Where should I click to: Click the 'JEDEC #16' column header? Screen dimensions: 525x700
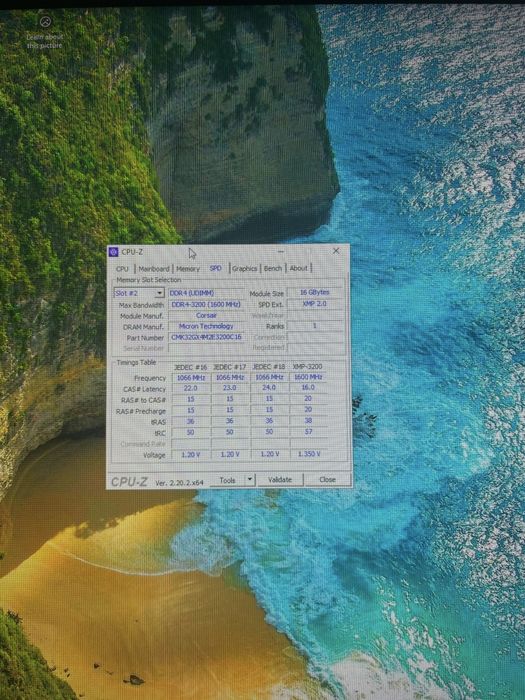pyautogui.click(x=191, y=367)
